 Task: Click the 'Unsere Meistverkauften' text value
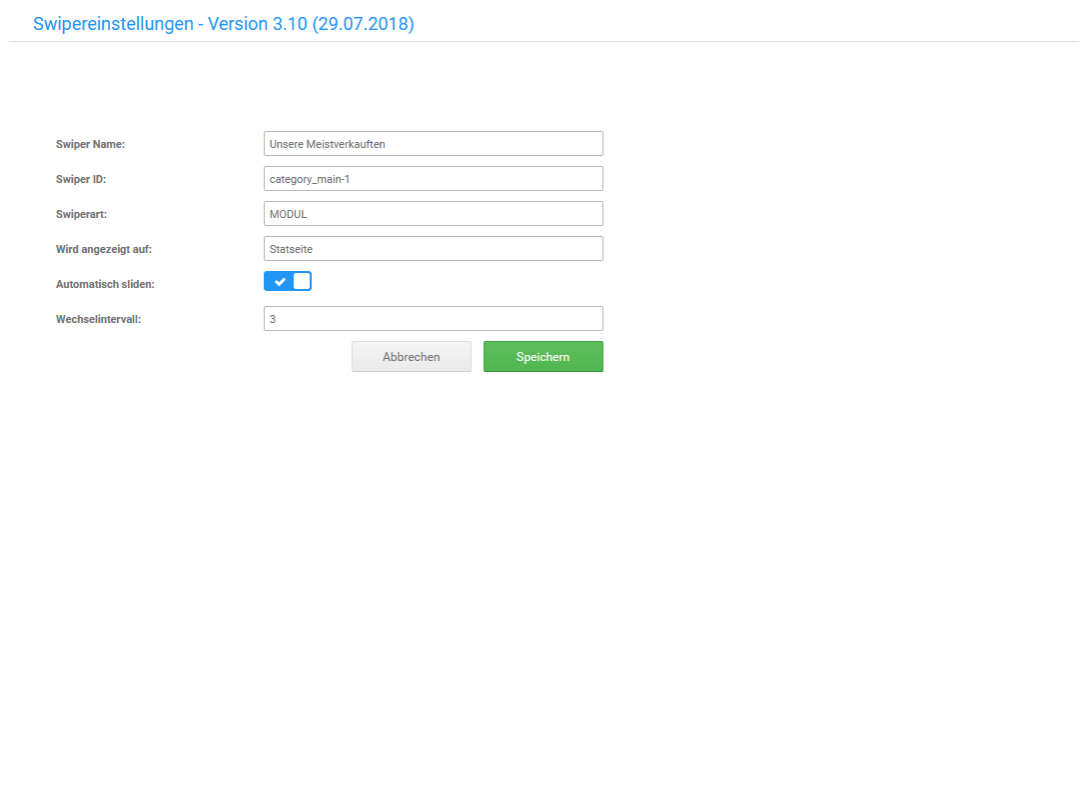[x=327, y=144]
